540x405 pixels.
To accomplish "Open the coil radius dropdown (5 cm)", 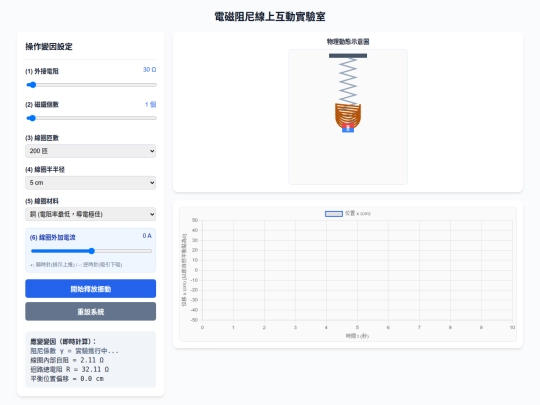I will [91, 183].
